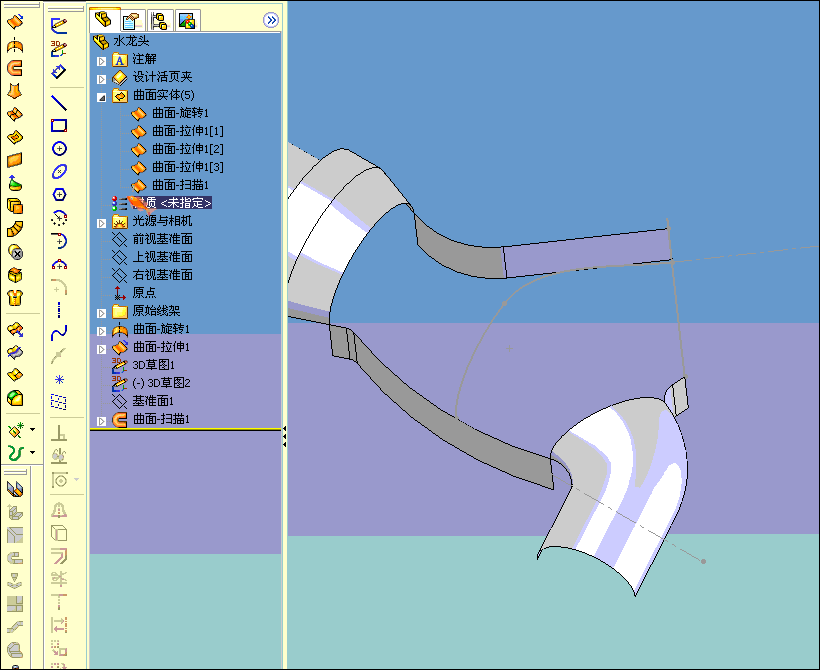820x670 pixels.
Task: Select the Planar Surface tool
Action: point(15,160)
